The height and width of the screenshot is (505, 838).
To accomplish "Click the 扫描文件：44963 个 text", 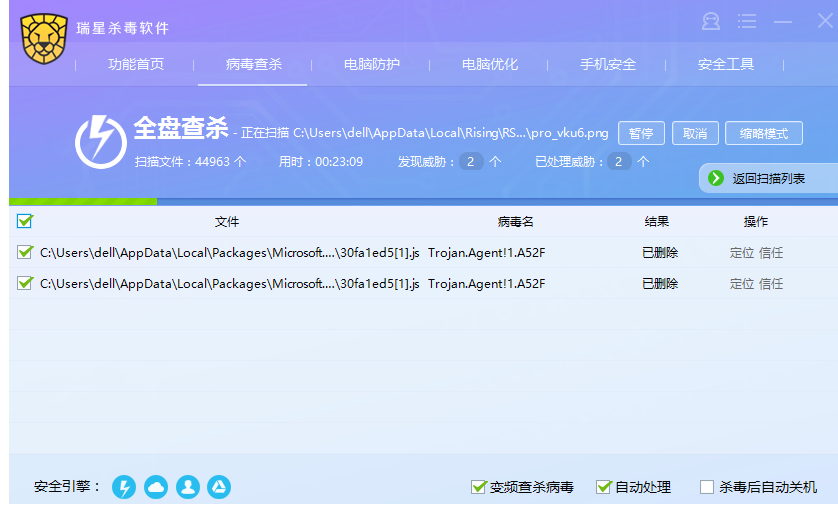I will pos(190,161).
